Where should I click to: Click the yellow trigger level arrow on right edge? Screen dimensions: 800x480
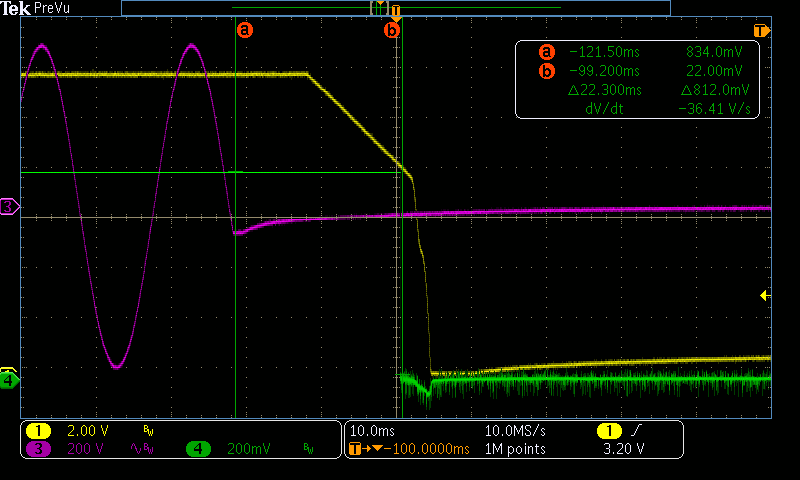[765, 295]
